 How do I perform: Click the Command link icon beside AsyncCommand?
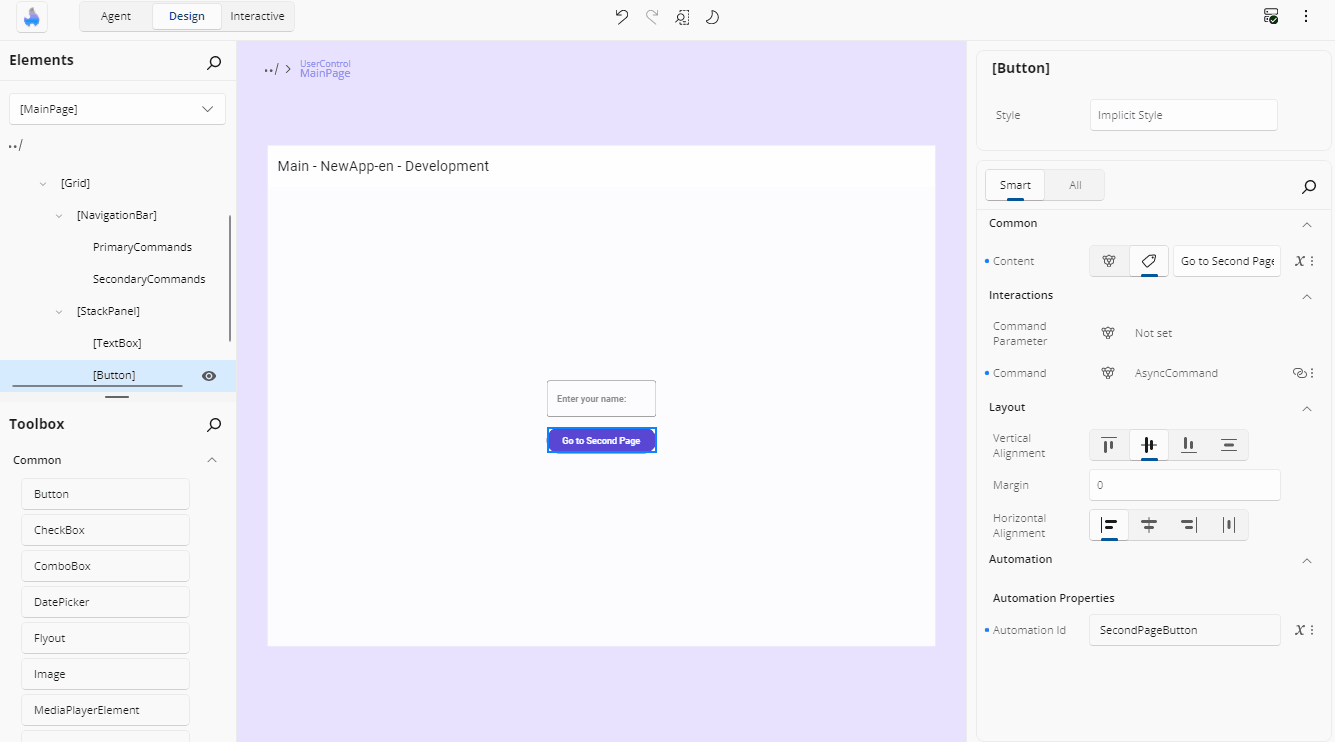click(1300, 373)
